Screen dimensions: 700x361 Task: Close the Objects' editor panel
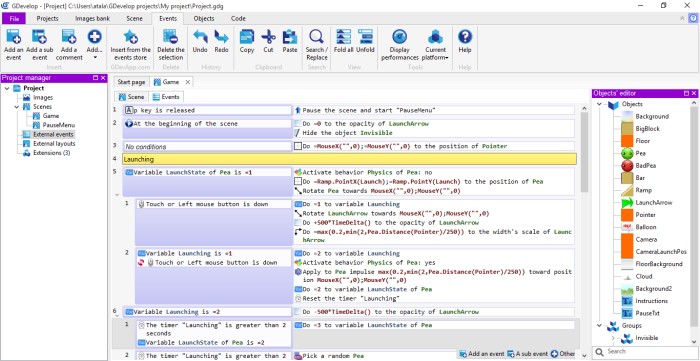pos(693,93)
